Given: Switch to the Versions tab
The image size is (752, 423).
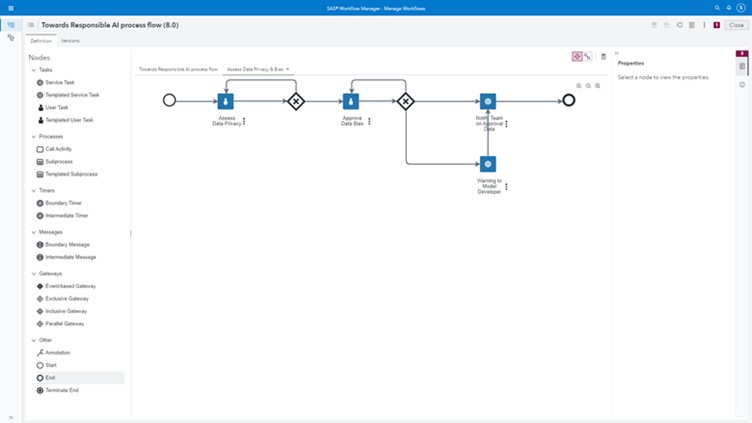Looking at the screenshot, I should tap(70, 41).
